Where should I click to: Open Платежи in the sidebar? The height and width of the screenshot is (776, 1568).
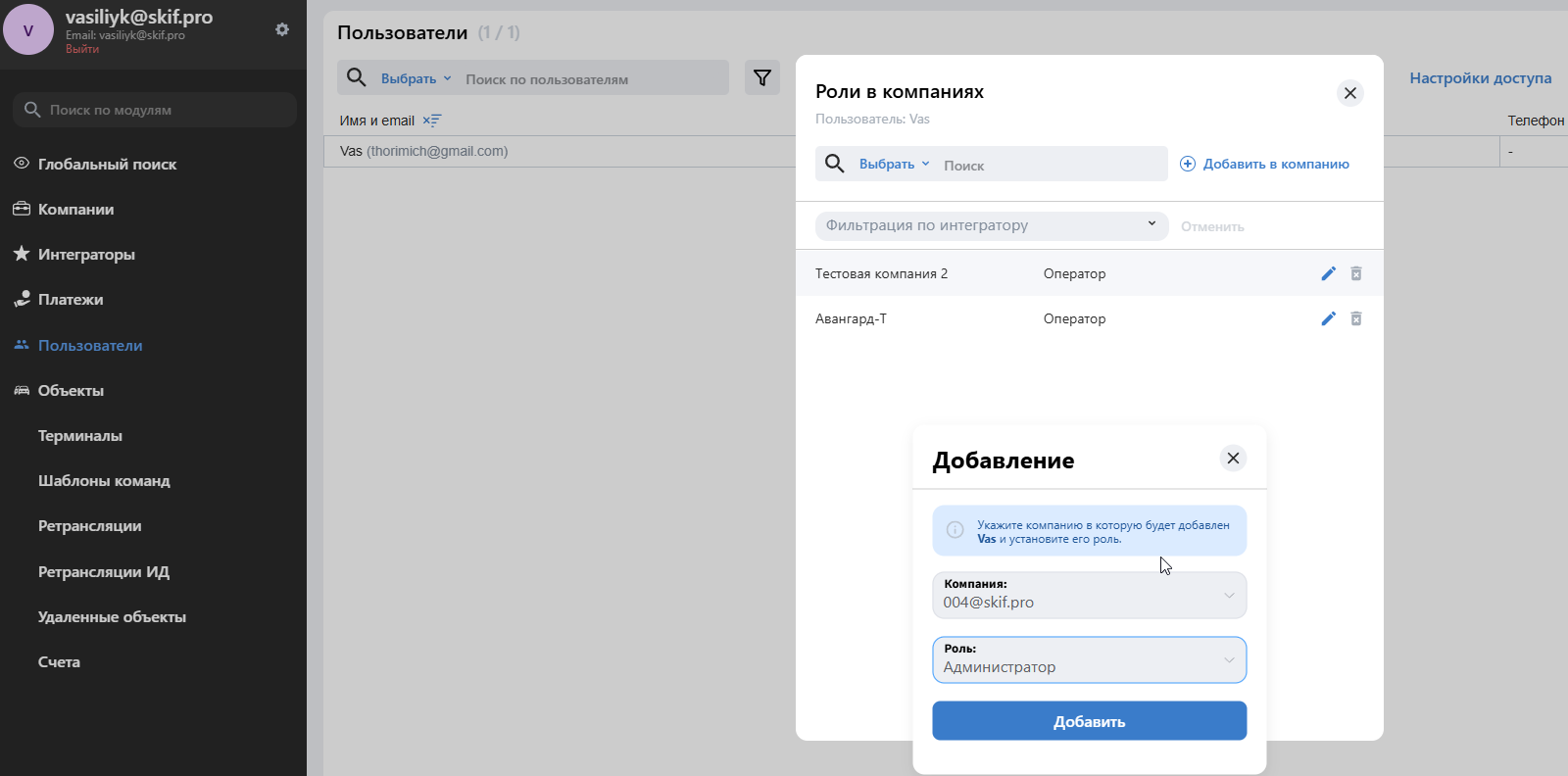71,300
